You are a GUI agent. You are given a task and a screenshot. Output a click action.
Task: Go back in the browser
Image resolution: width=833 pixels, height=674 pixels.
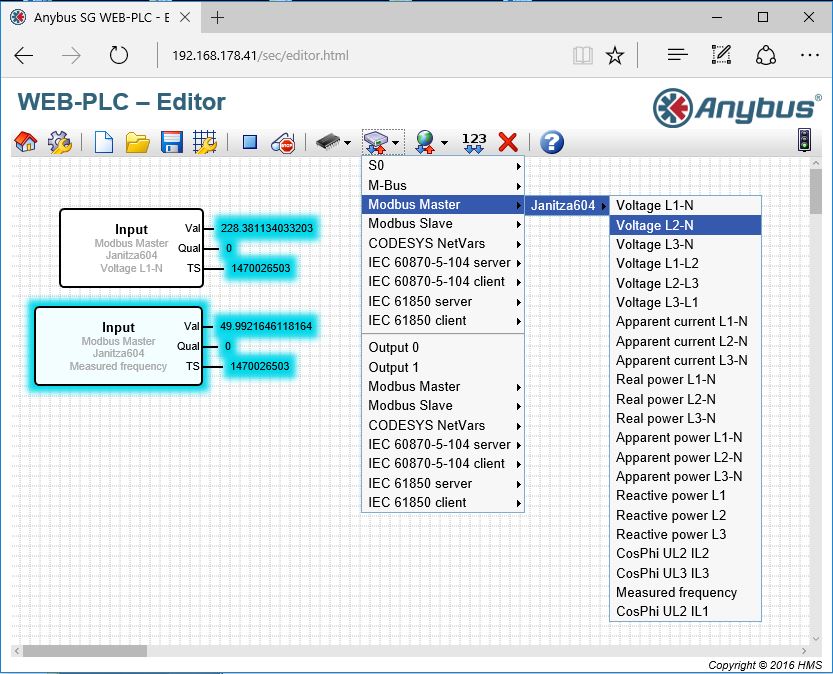coord(24,55)
